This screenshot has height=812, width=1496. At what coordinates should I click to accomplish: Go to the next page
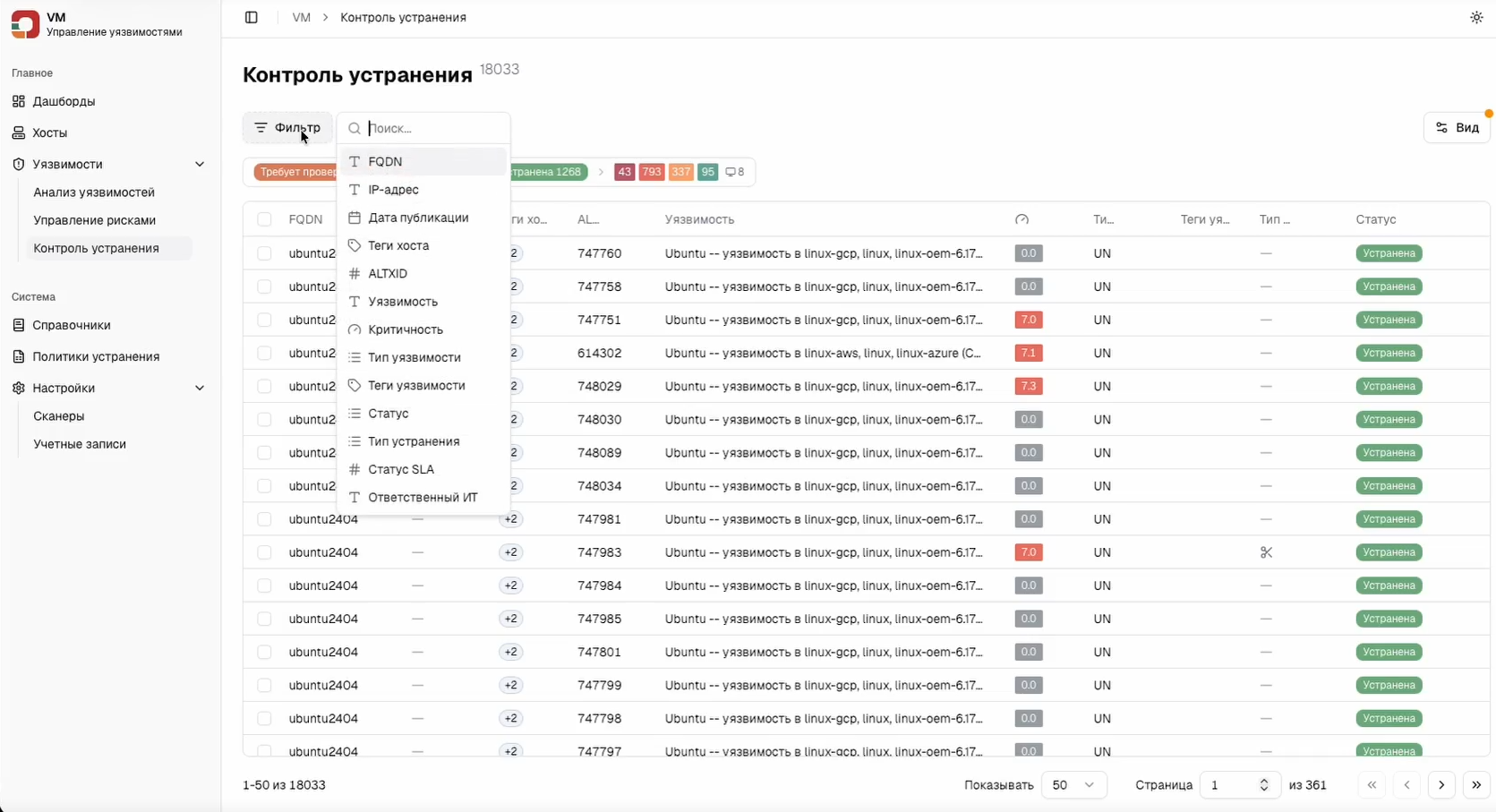(1440, 785)
